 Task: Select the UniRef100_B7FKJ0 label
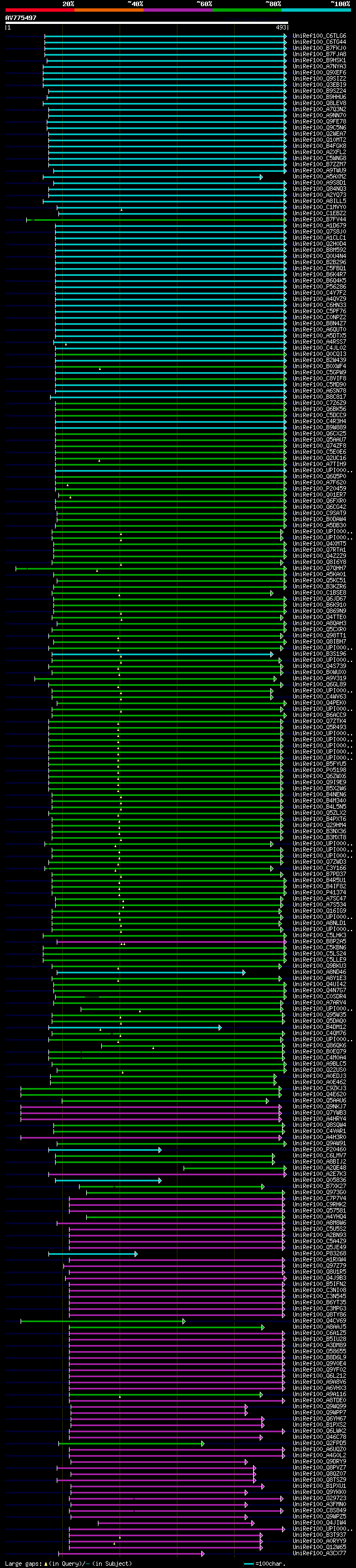319,49
